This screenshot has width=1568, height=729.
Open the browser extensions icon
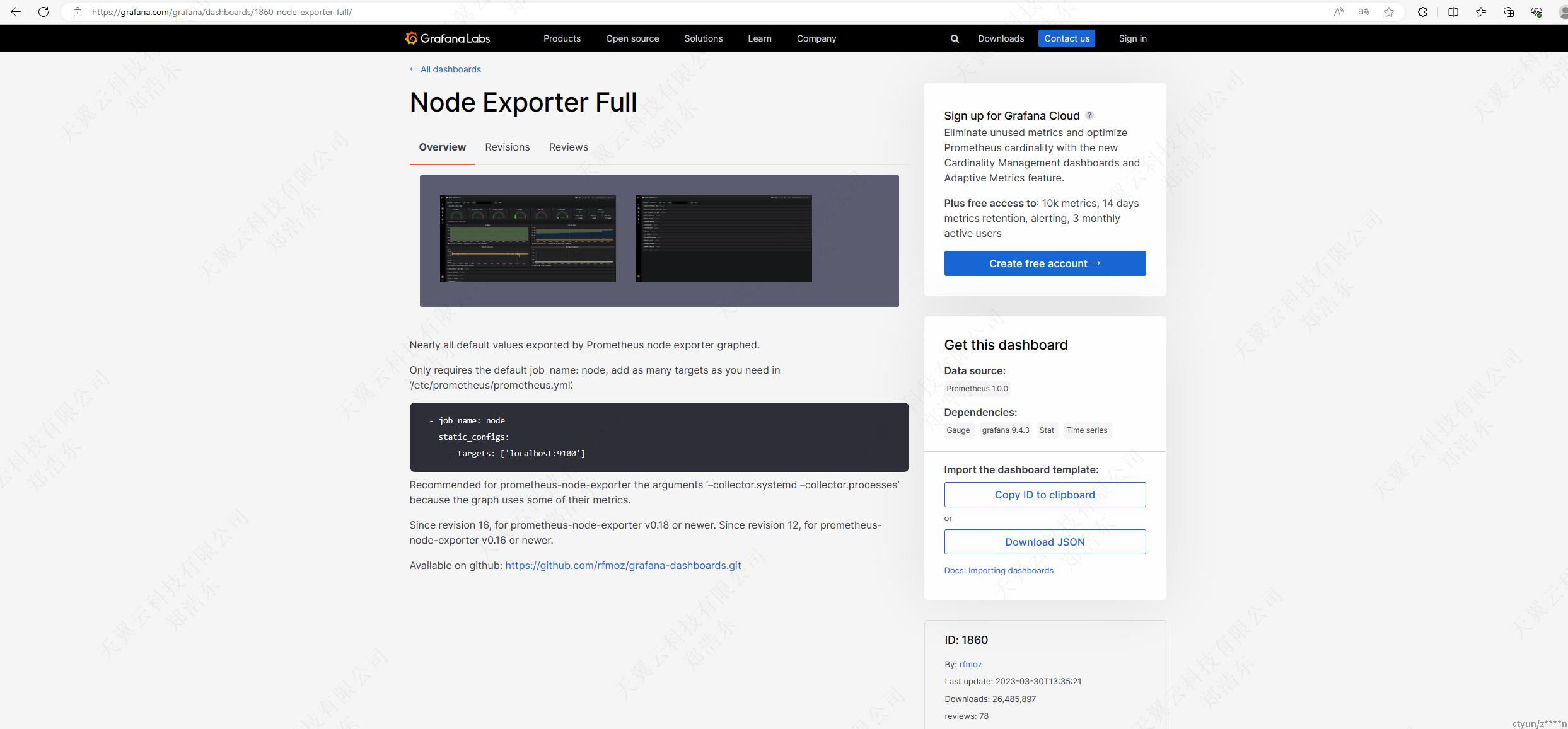[1422, 12]
